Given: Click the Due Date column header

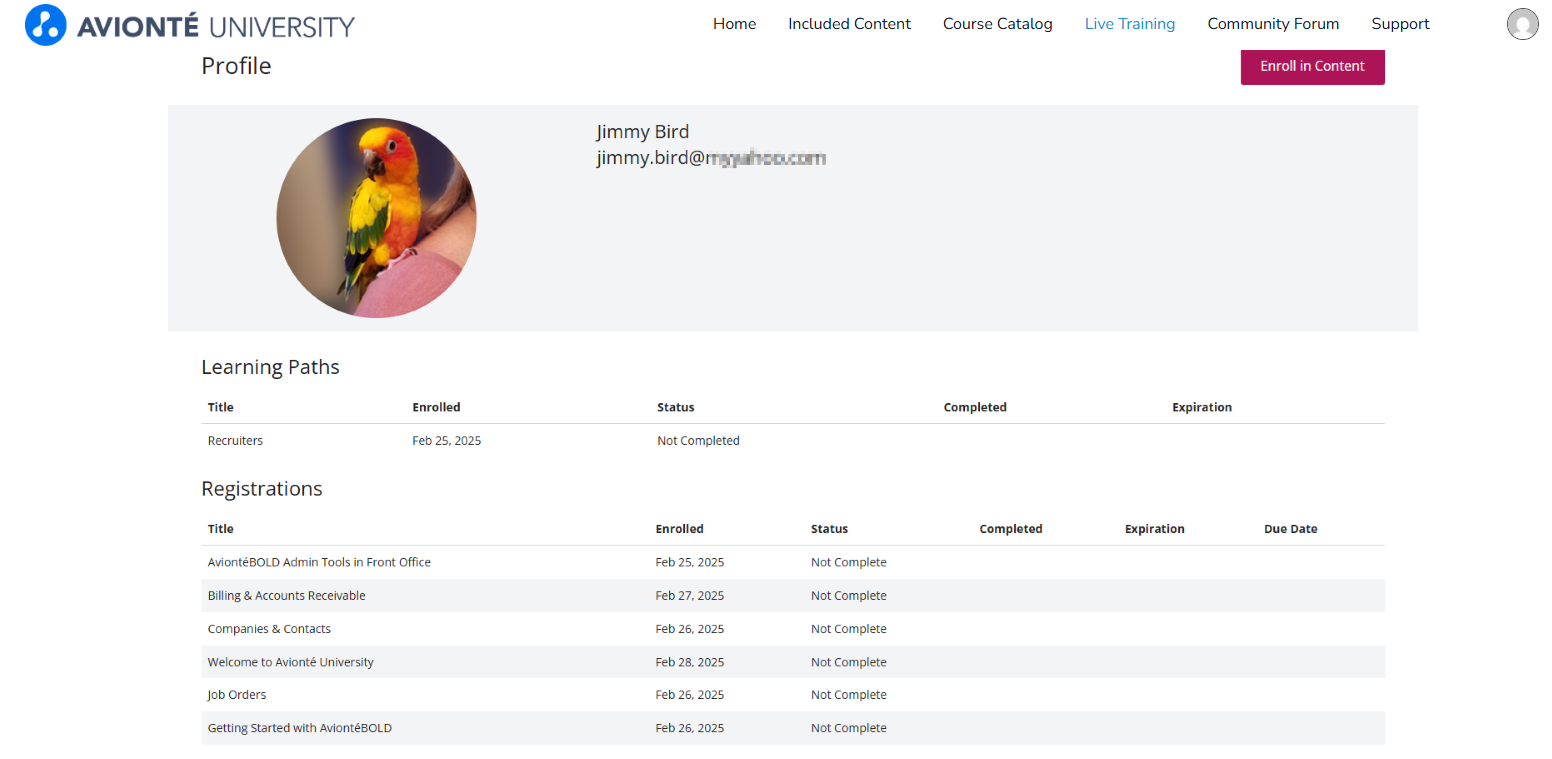Looking at the screenshot, I should click(x=1290, y=529).
